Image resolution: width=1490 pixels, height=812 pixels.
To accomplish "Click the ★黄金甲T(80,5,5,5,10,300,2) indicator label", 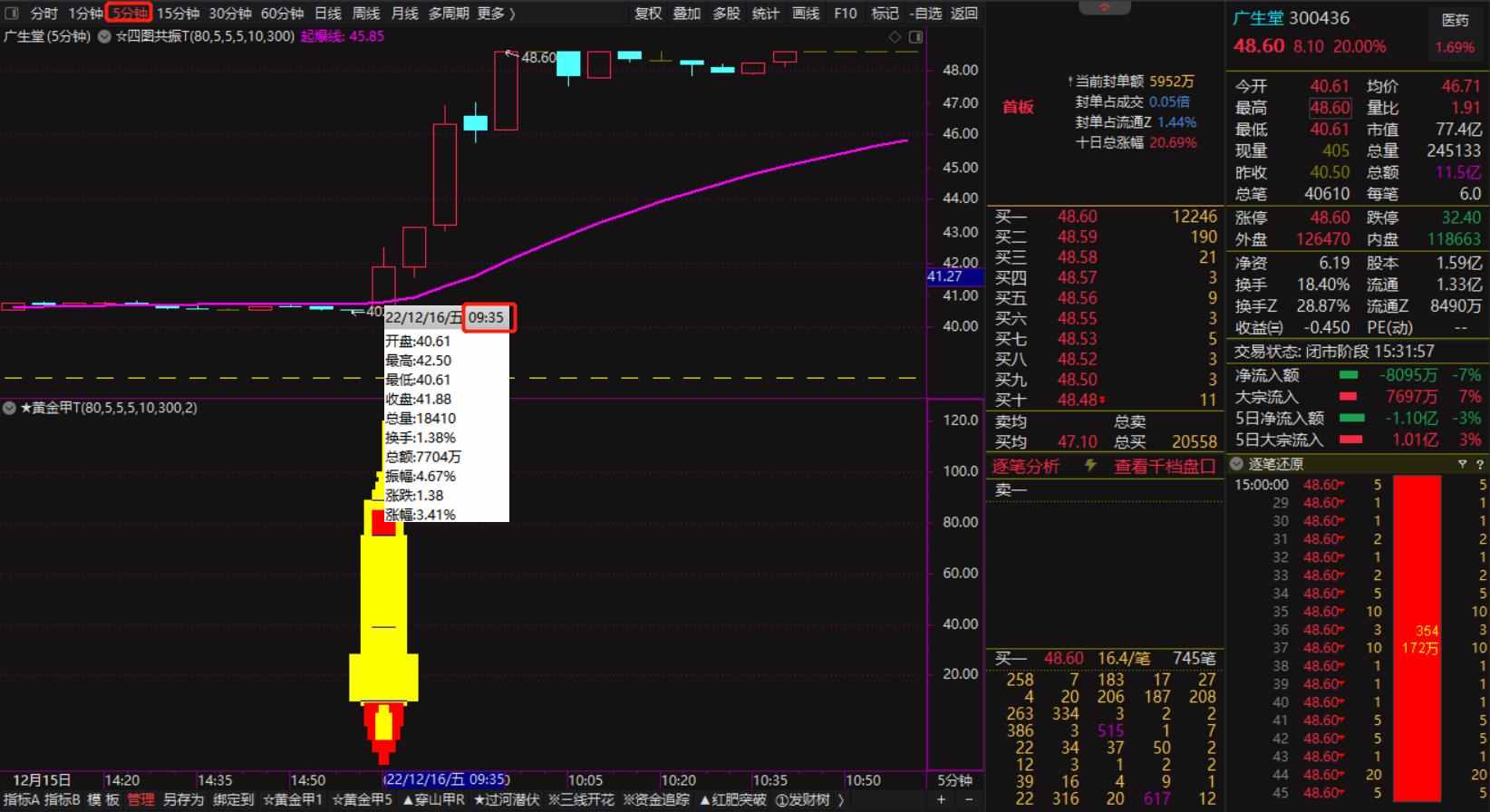I will pos(108,408).
